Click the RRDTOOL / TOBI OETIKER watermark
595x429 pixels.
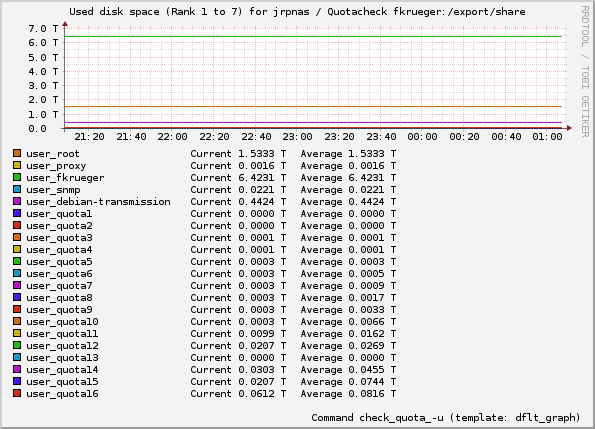pos(585,72)
